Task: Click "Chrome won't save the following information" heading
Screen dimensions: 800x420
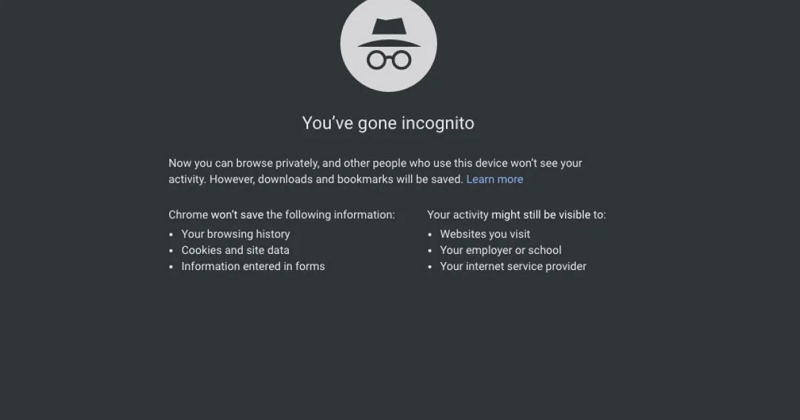Action: (x=282, y=215)
